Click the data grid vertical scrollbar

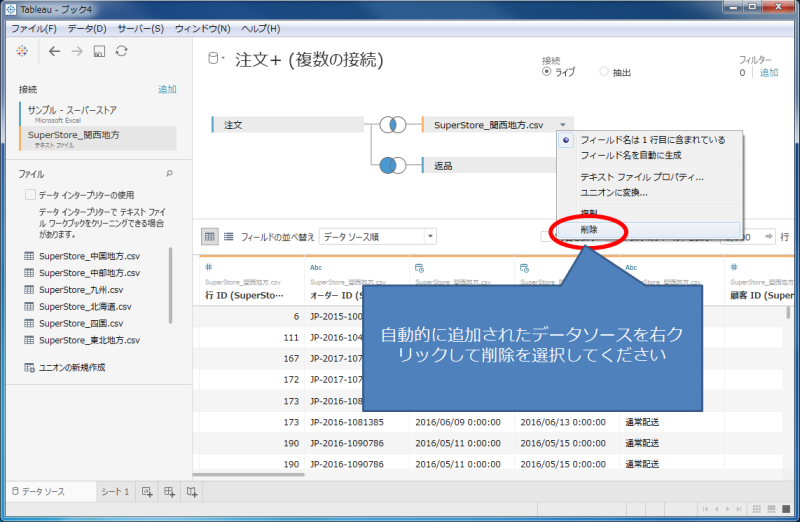[788, 312]
